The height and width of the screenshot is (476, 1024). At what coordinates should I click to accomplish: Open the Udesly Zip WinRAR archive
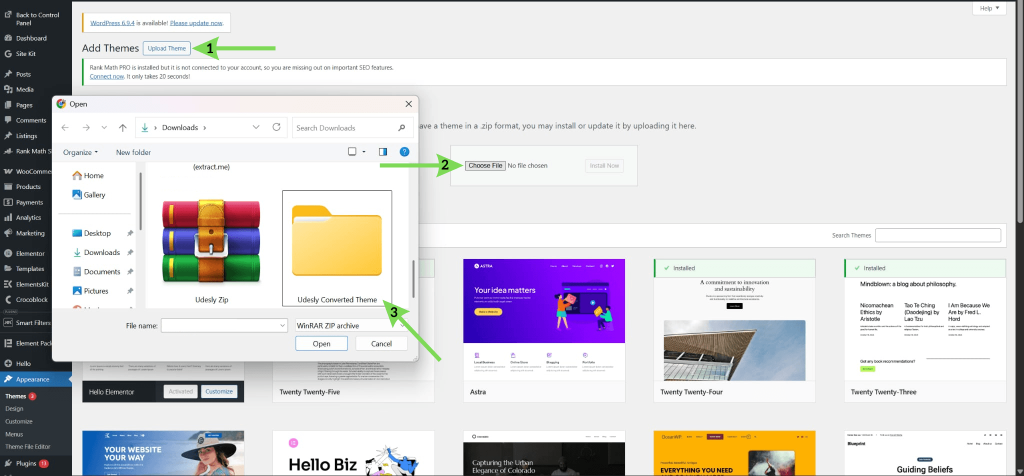point(211,248)
